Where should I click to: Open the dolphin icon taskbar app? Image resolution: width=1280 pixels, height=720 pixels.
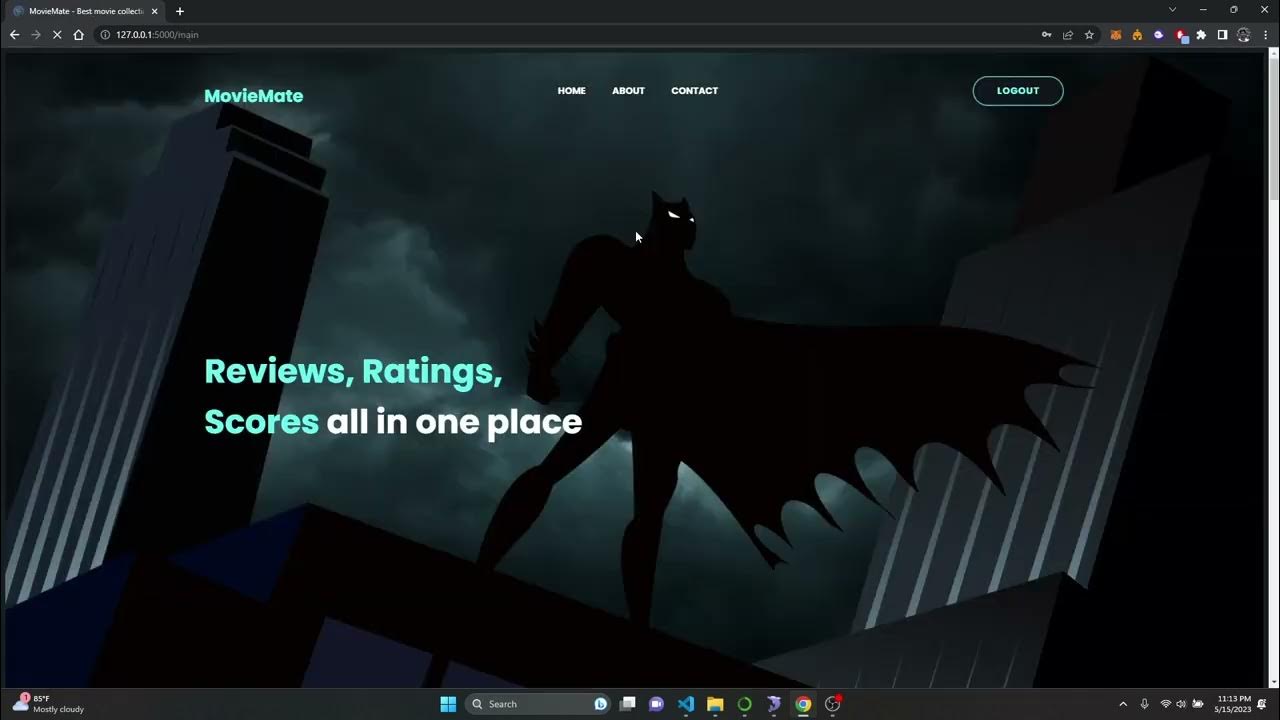(774, 704)
